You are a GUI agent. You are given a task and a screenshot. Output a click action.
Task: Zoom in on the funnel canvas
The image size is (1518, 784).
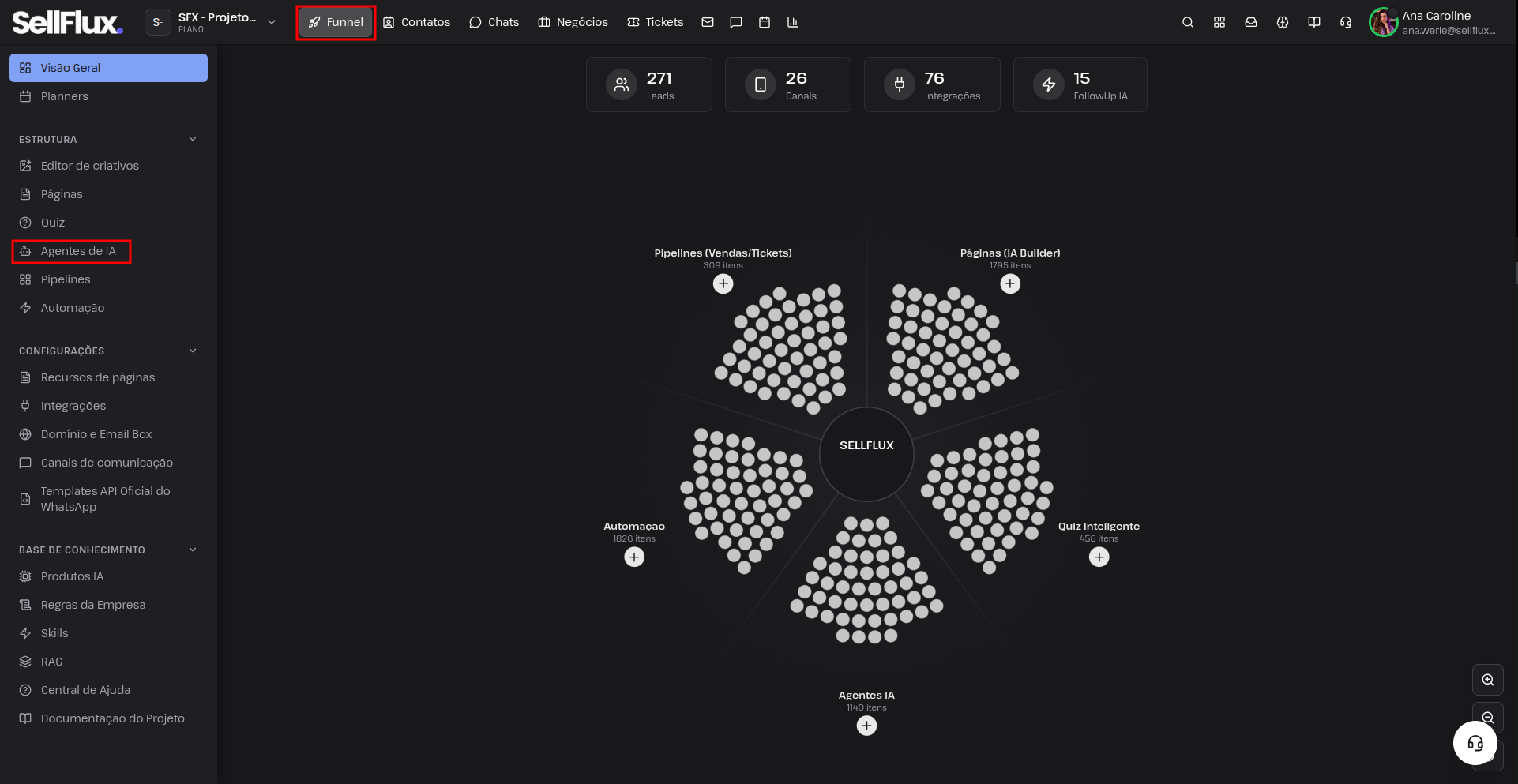pyautogui.click(x=1488, y=680)
